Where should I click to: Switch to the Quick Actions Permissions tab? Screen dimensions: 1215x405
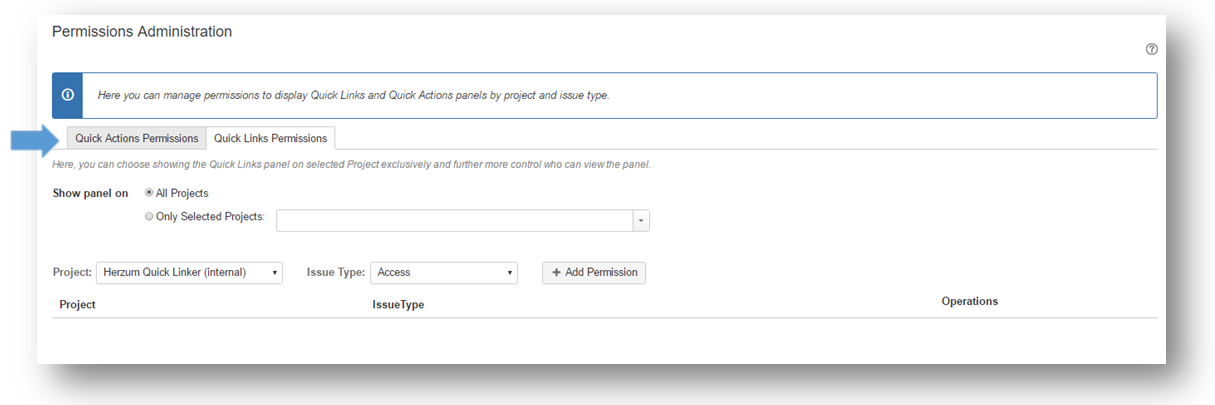click(137, 139)
